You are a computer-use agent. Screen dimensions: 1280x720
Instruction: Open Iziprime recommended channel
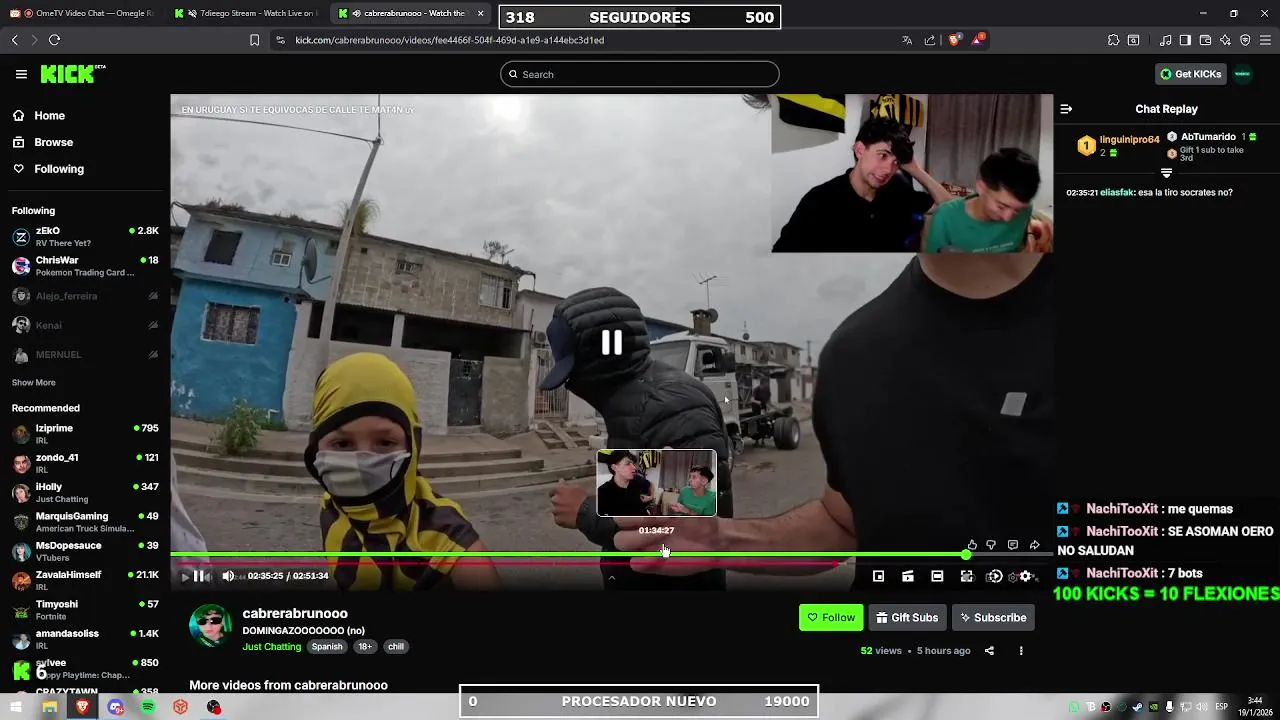click(x=85, y=434)
